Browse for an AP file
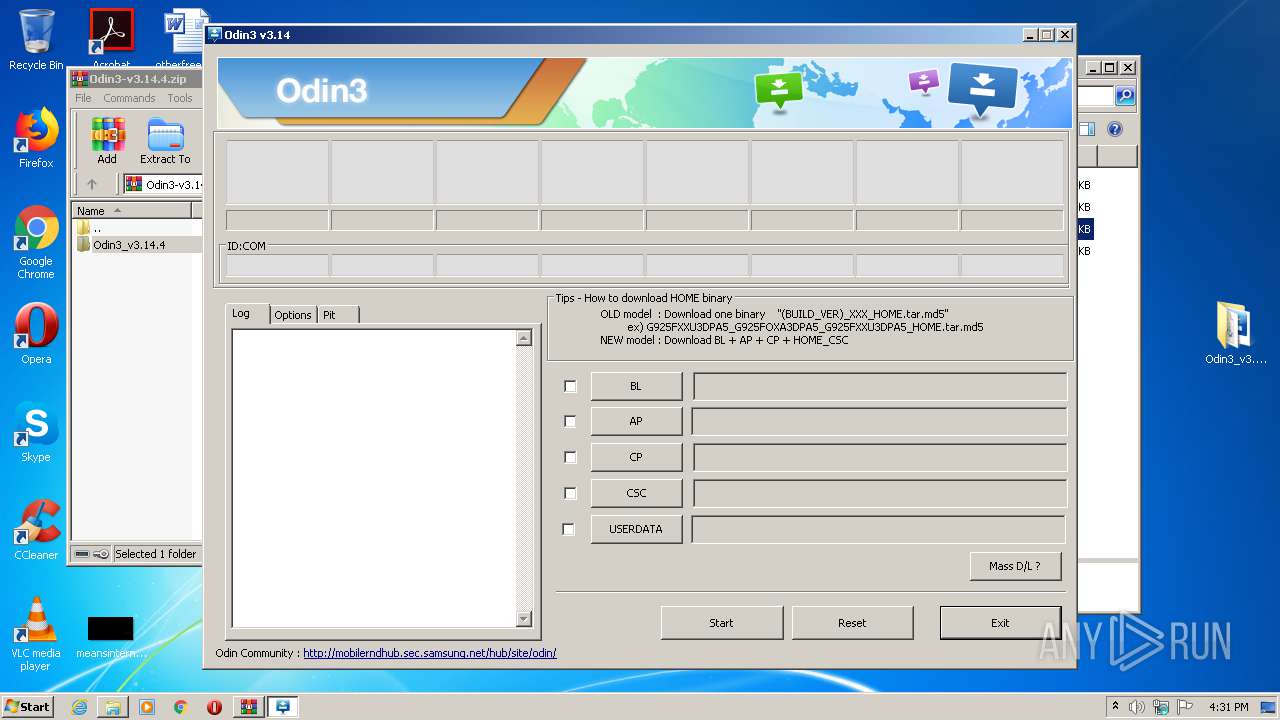The height and width of the screenshot is (720, 1280). (x=636, y=421)
